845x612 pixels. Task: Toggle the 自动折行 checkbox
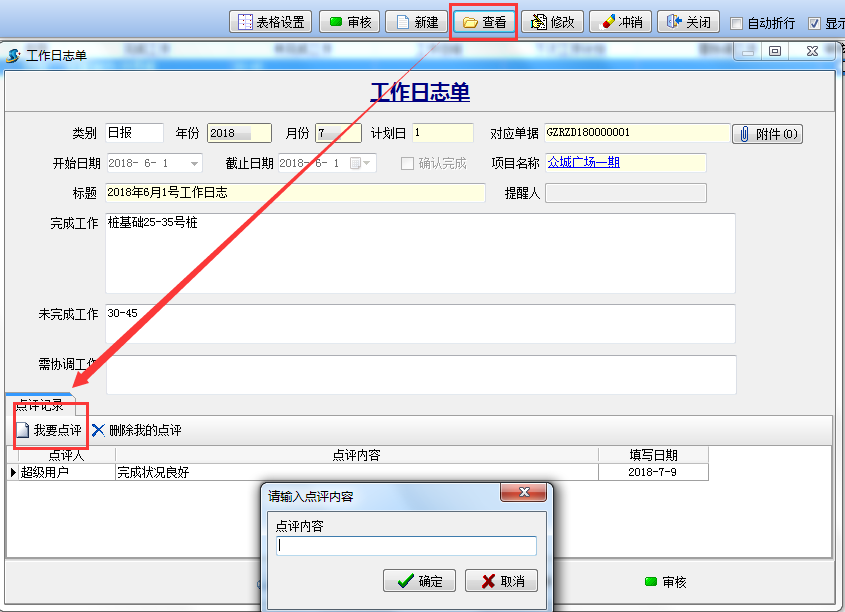click(737, 23)
